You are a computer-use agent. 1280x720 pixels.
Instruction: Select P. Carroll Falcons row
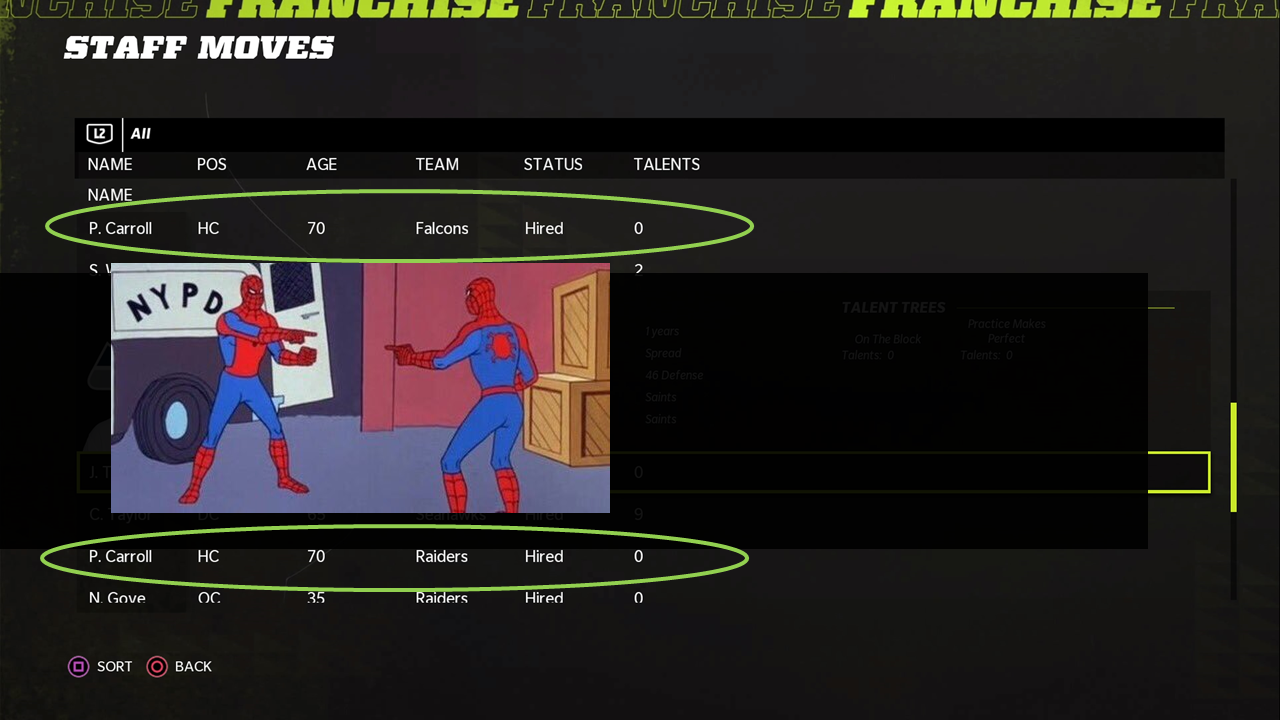(x=399, y=228)
